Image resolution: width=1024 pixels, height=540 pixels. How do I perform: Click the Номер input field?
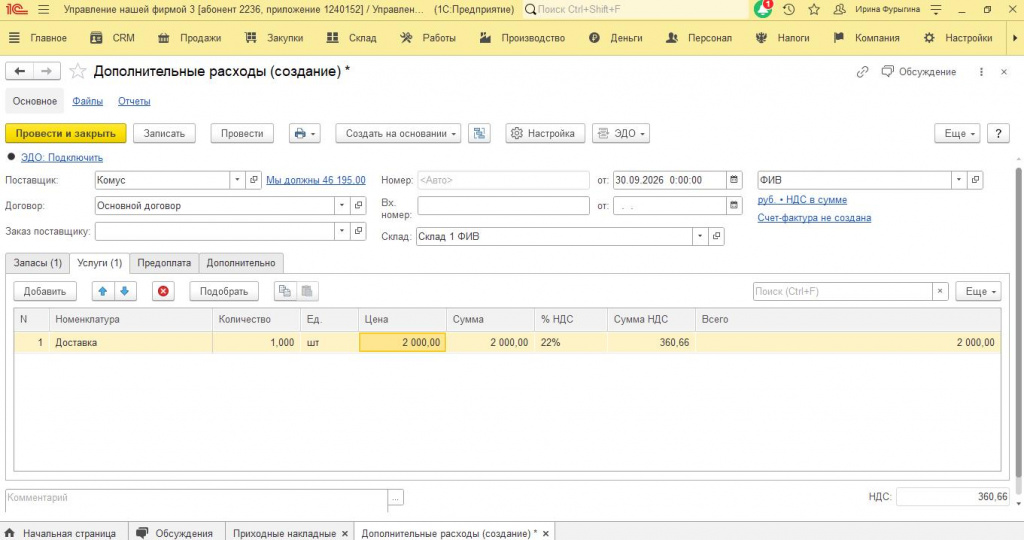pos(503,180)
